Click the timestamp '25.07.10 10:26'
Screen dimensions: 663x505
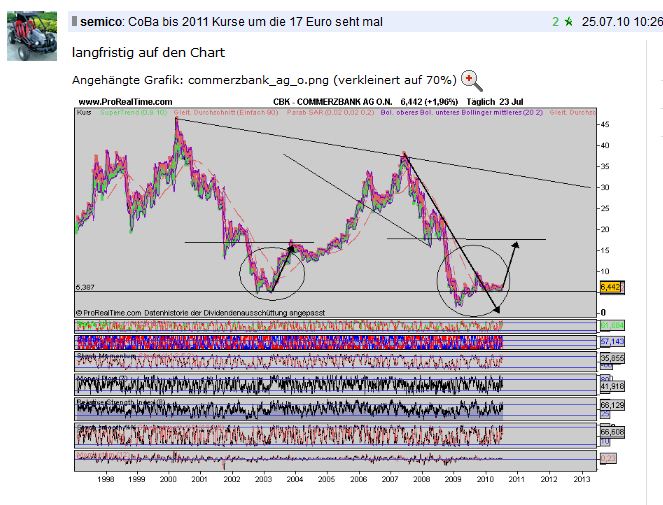tap(622, 22)
